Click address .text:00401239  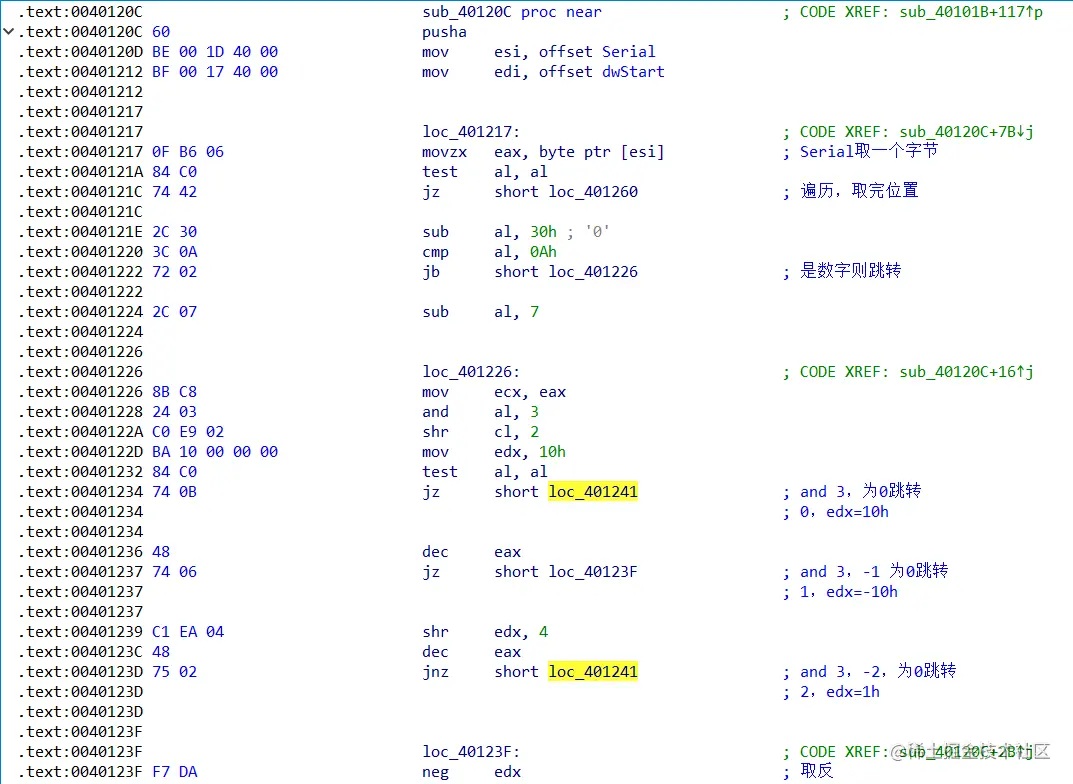pos(81,631)
